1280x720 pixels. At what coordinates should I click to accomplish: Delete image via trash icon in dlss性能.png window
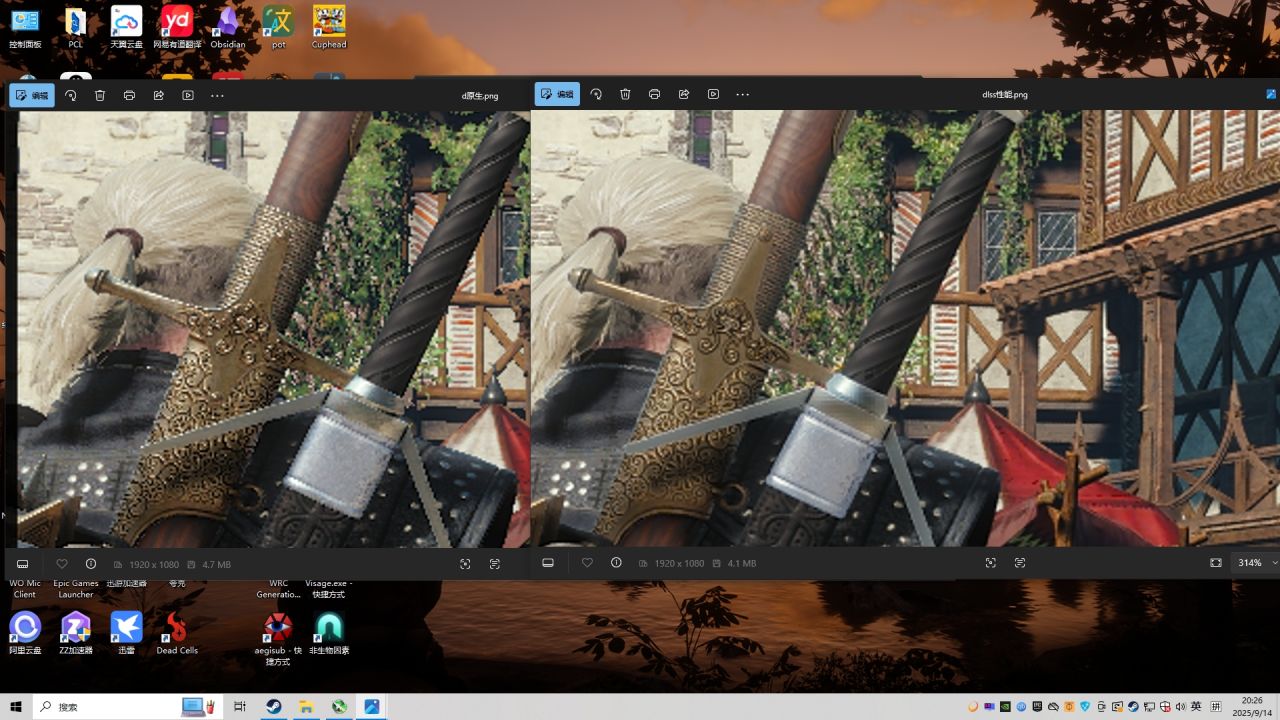(x=625, y=94)
